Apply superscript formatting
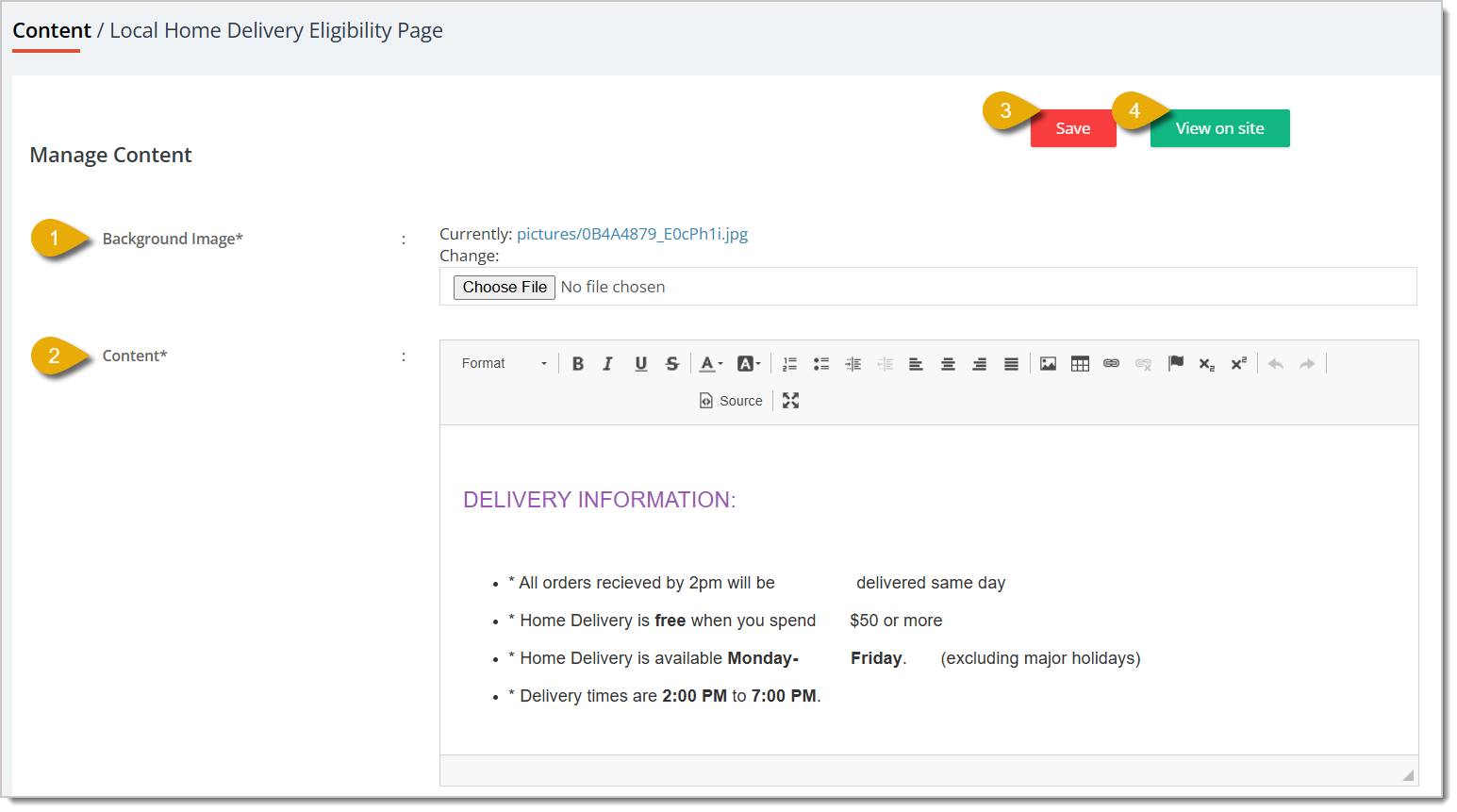Image resolution: width=1457 pixels, height=812 pixels. click(x=1239, y=363)
